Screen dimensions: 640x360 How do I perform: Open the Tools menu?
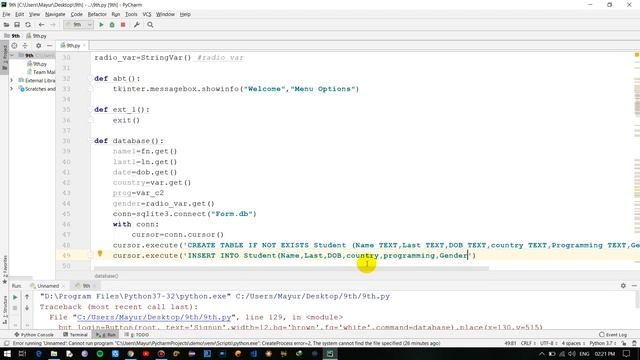131,14
